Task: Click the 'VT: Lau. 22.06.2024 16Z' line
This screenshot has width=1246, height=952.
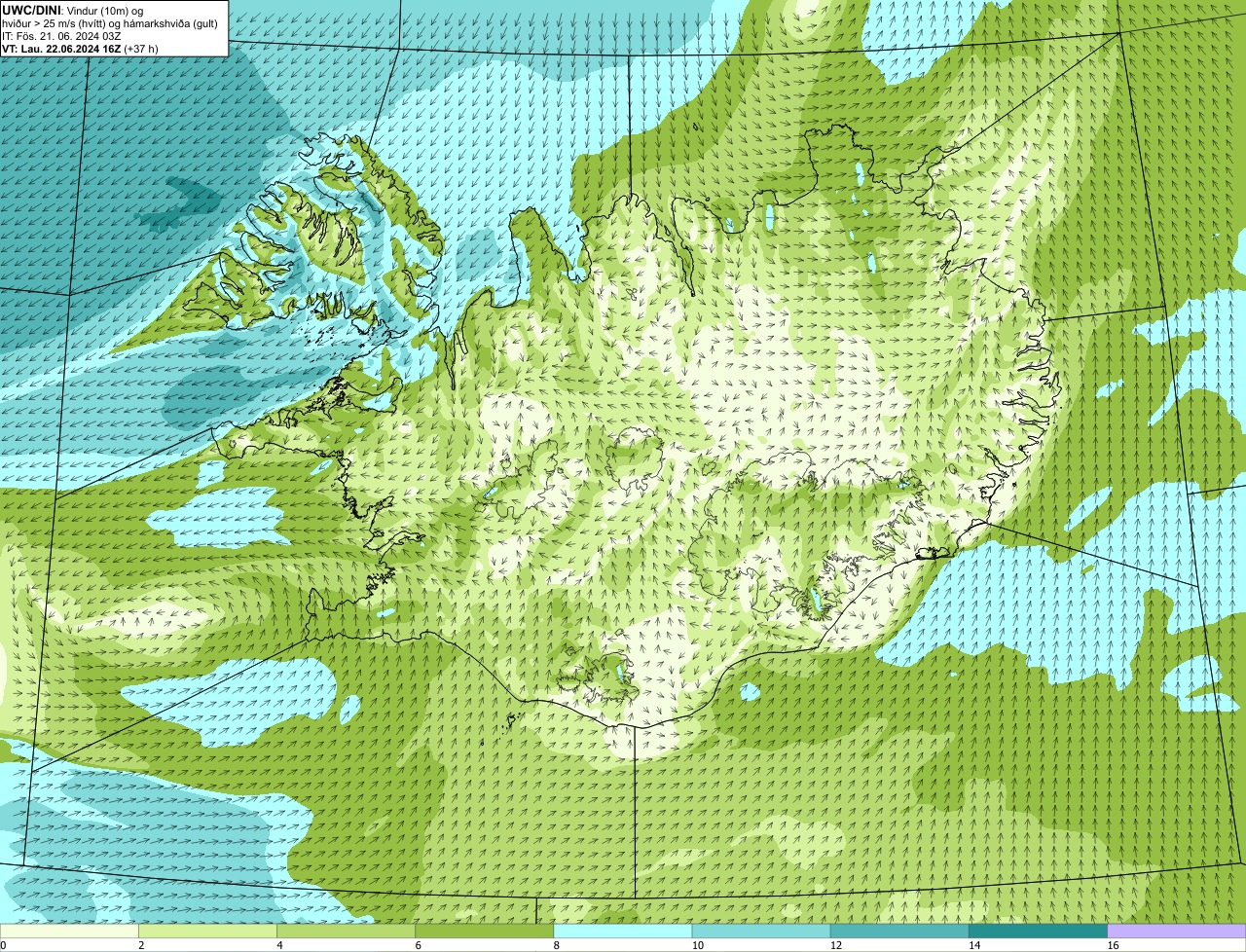Action: point(61,49)
